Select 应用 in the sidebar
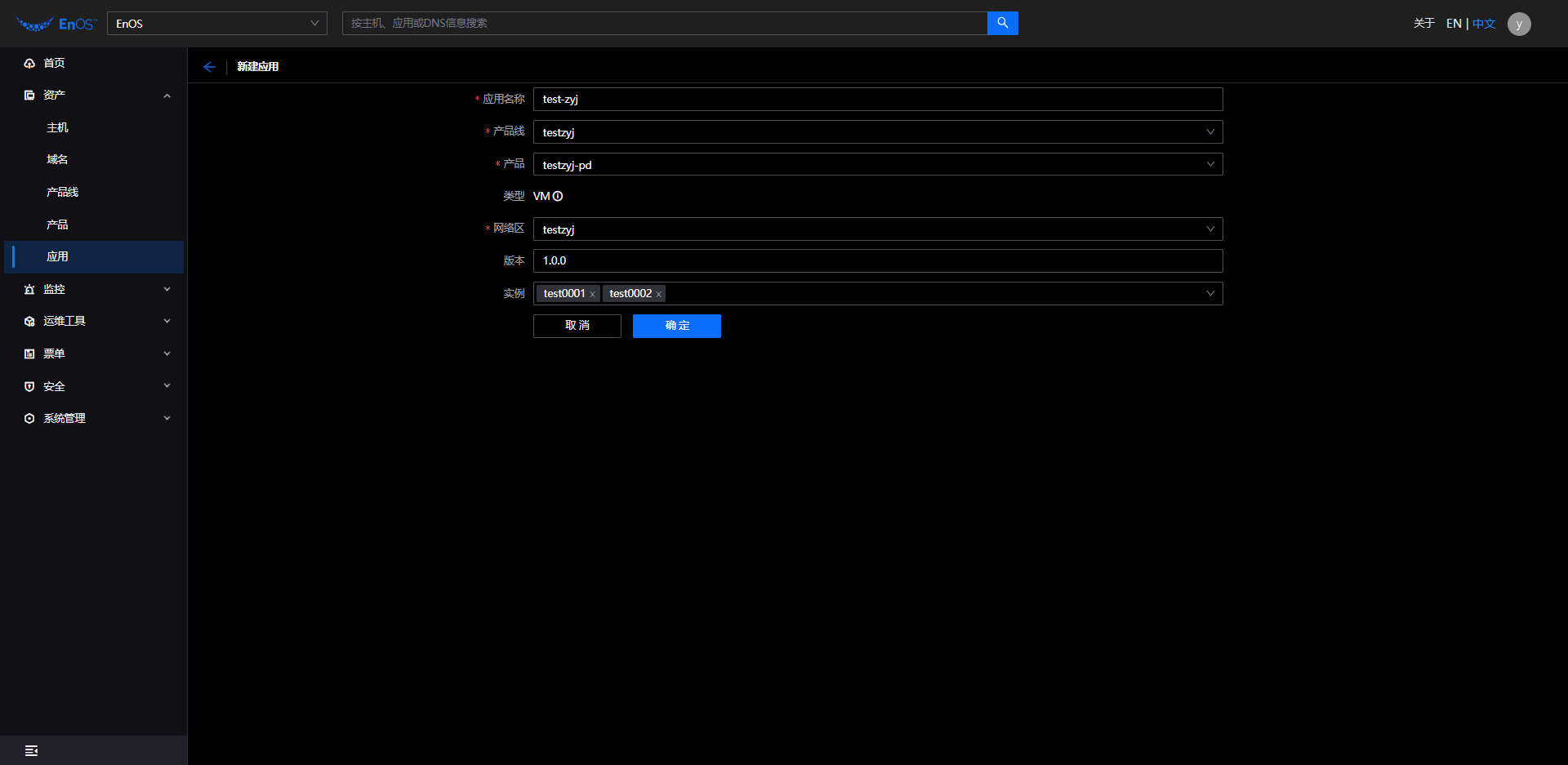 click(94, 256)
